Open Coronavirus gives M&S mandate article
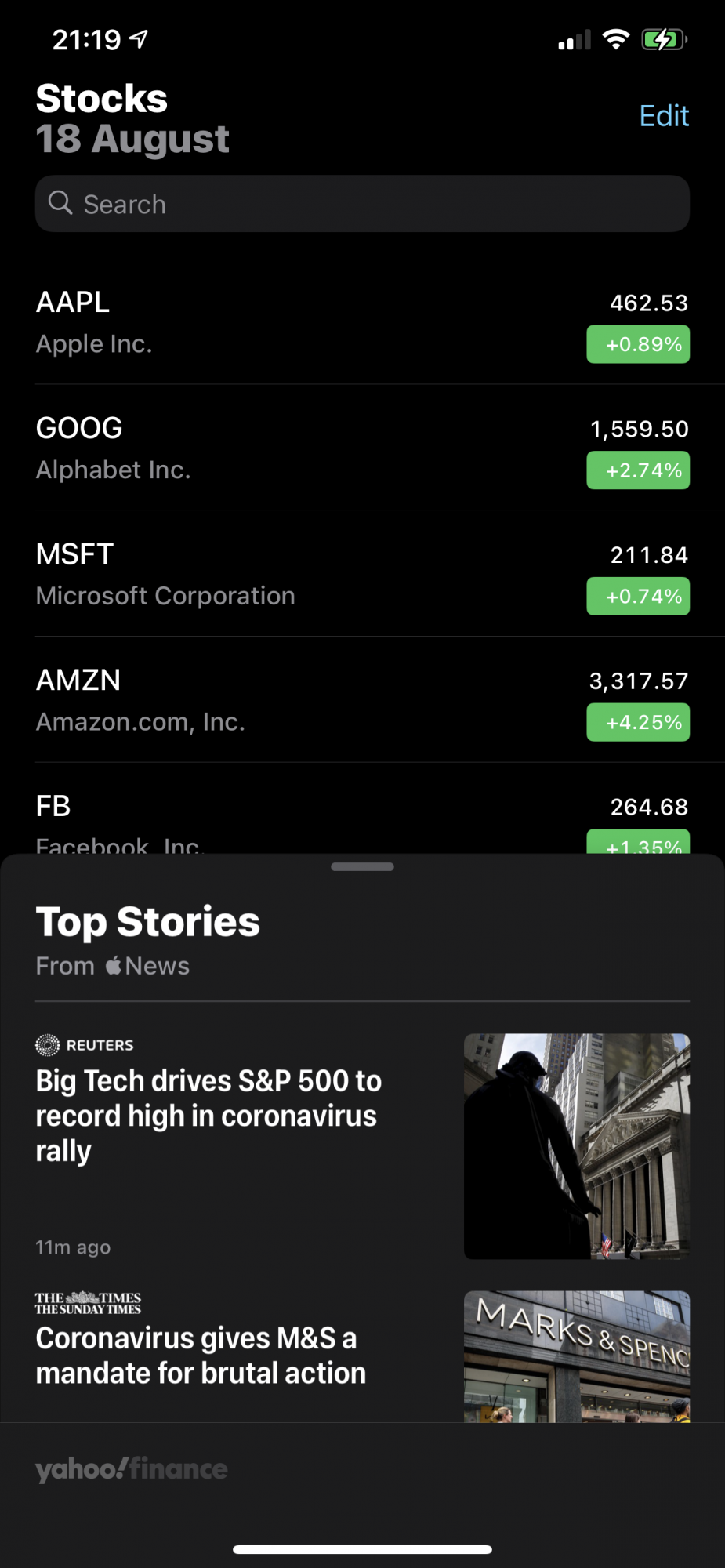The width and height of the screenshot is (725, 1568). click(x=362, y=1356)
